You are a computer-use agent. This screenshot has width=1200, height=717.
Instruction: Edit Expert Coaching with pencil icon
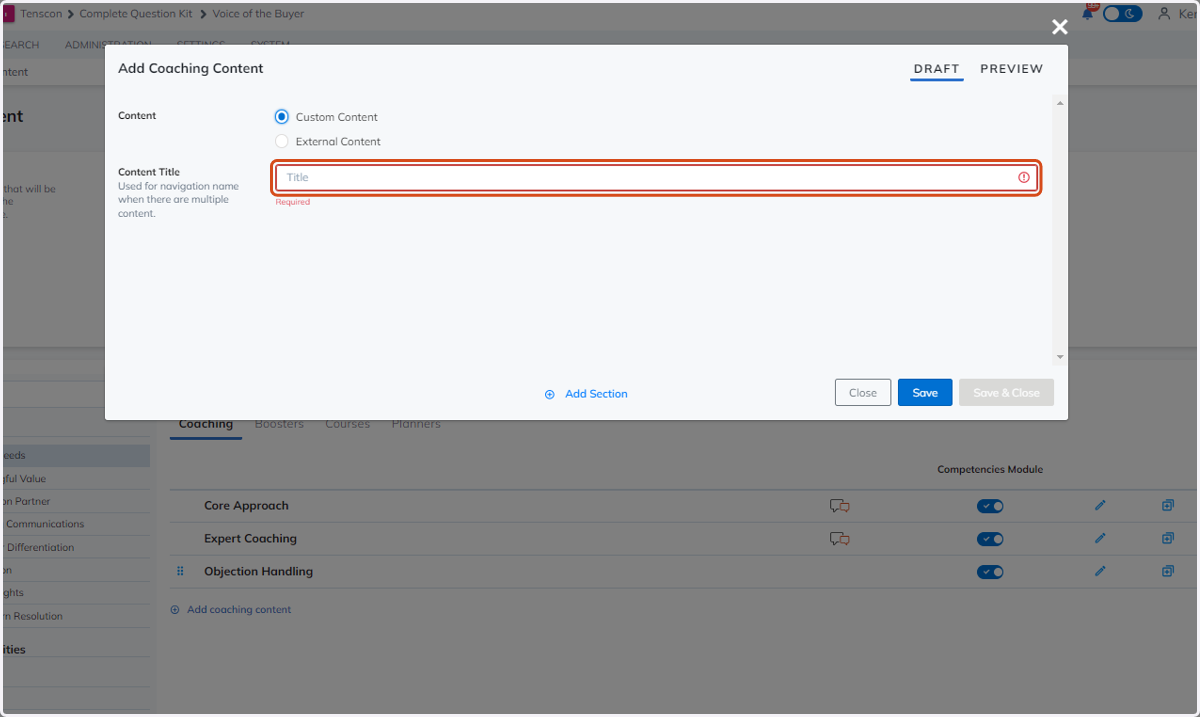(1100, 539)
